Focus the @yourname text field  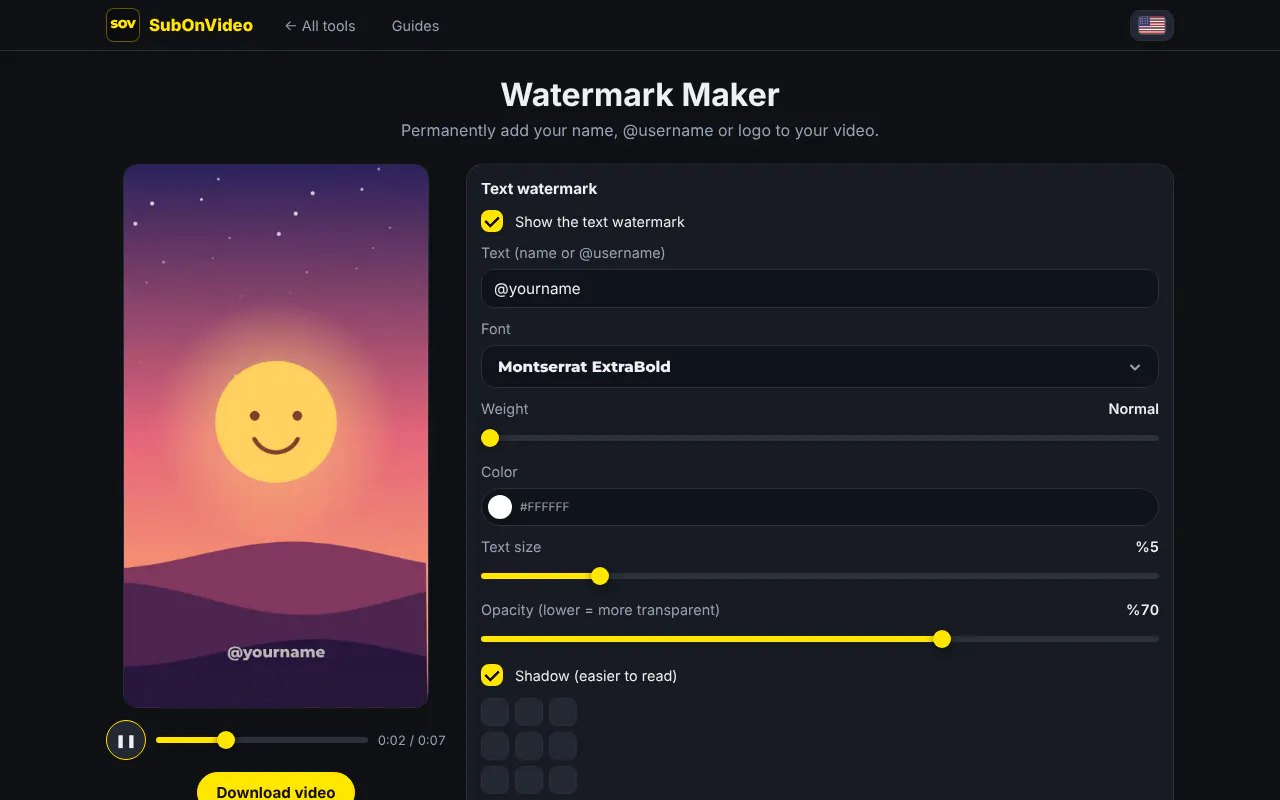pyautogui.click(x=820, y=289)
